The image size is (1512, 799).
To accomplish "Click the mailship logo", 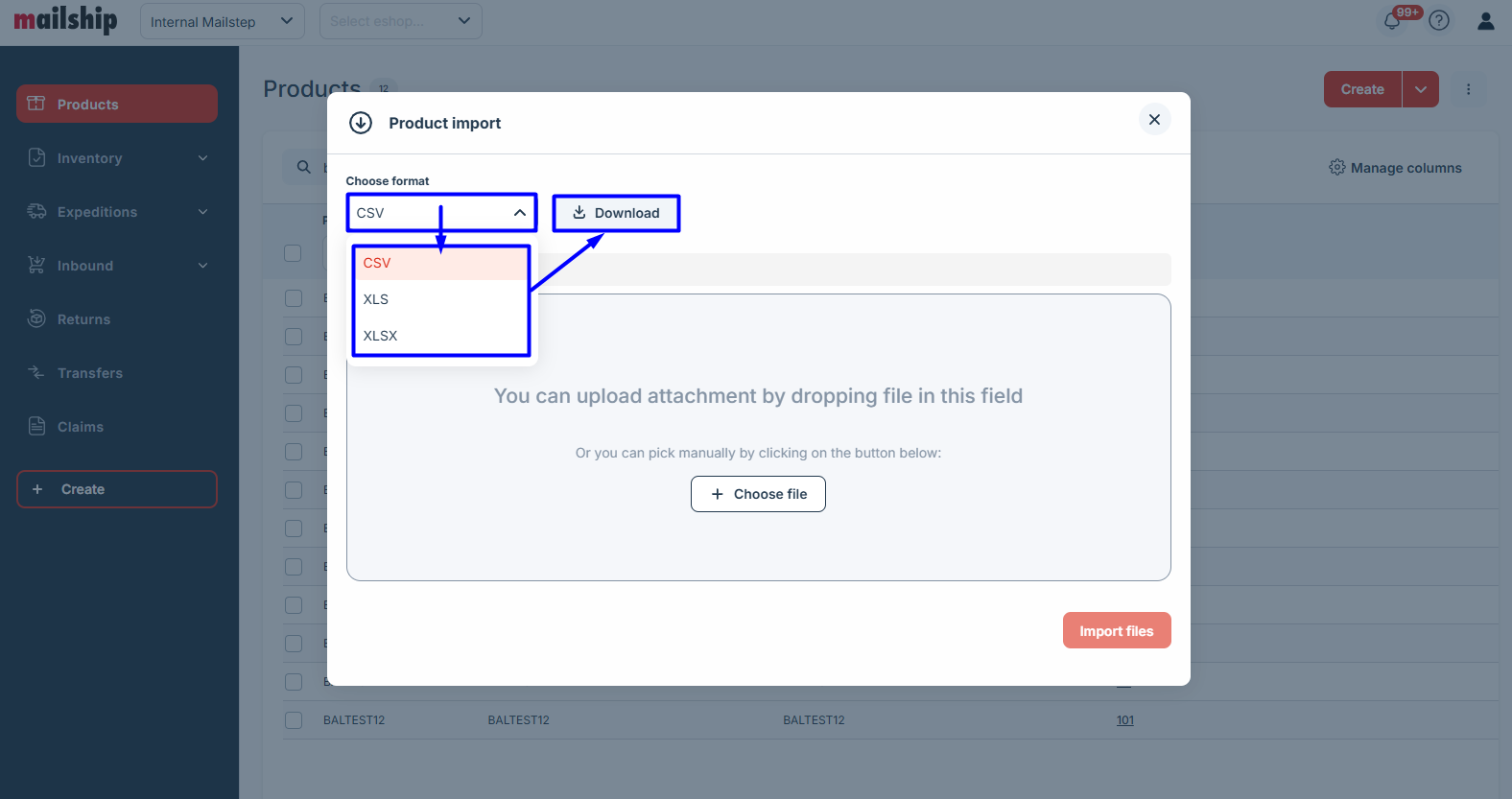I will tap(65, 20).
